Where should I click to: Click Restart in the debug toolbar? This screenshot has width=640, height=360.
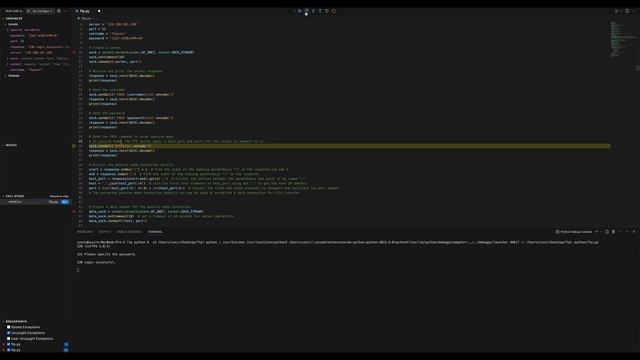(x=327, y=11)
